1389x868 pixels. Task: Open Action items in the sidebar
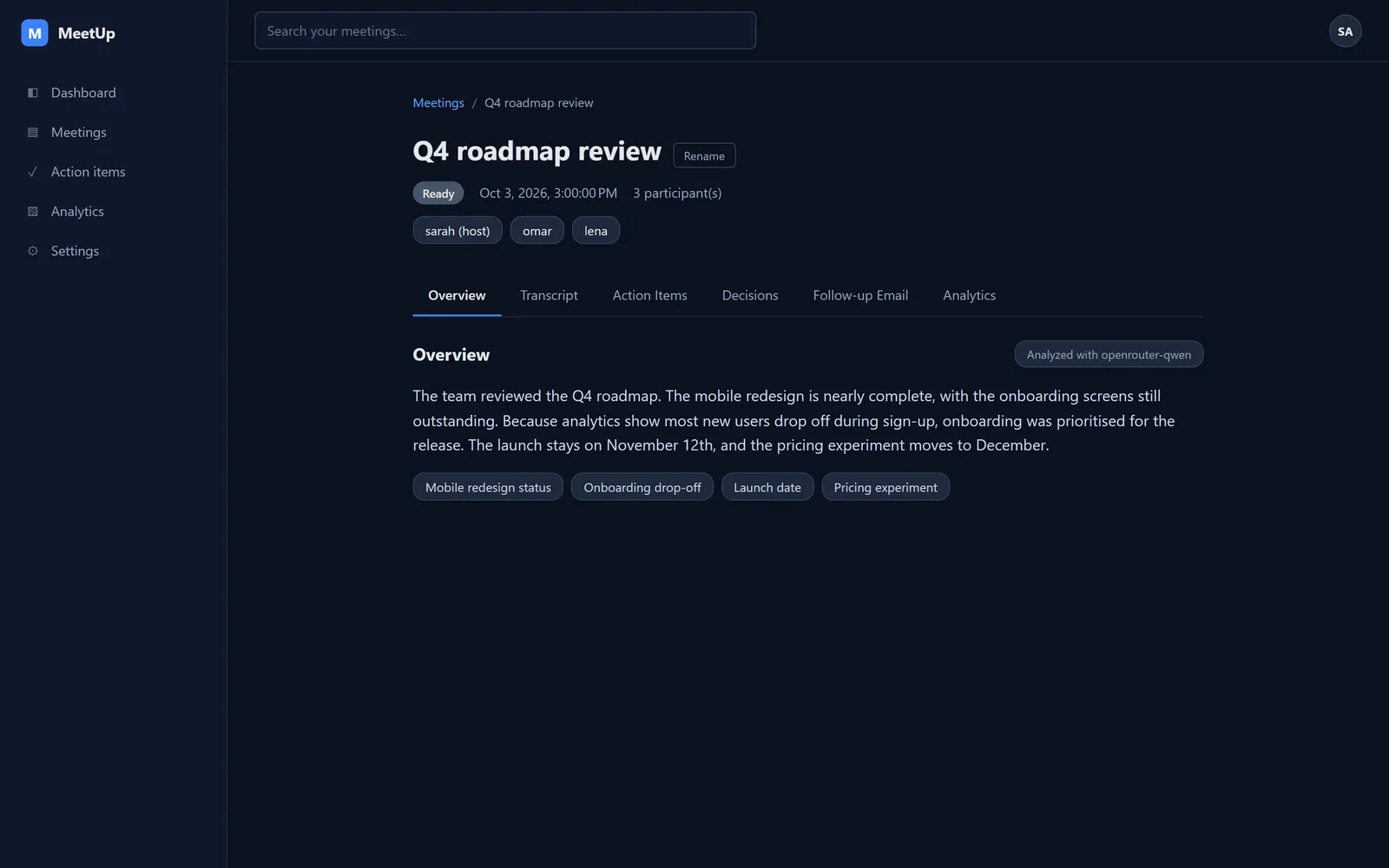(x=114, y=172)
